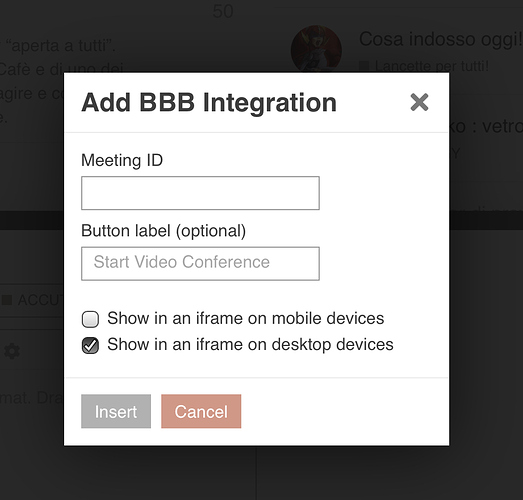The height and width of the screenshot is (500, 523).
Task: Click the square icon beside ACCU
Action: click(7, 300)
